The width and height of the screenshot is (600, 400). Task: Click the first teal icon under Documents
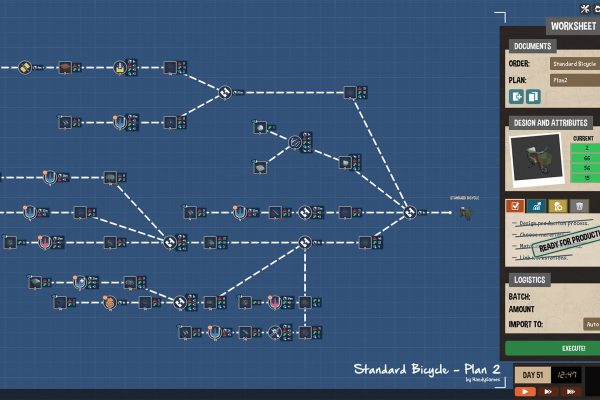click(517, 97)
